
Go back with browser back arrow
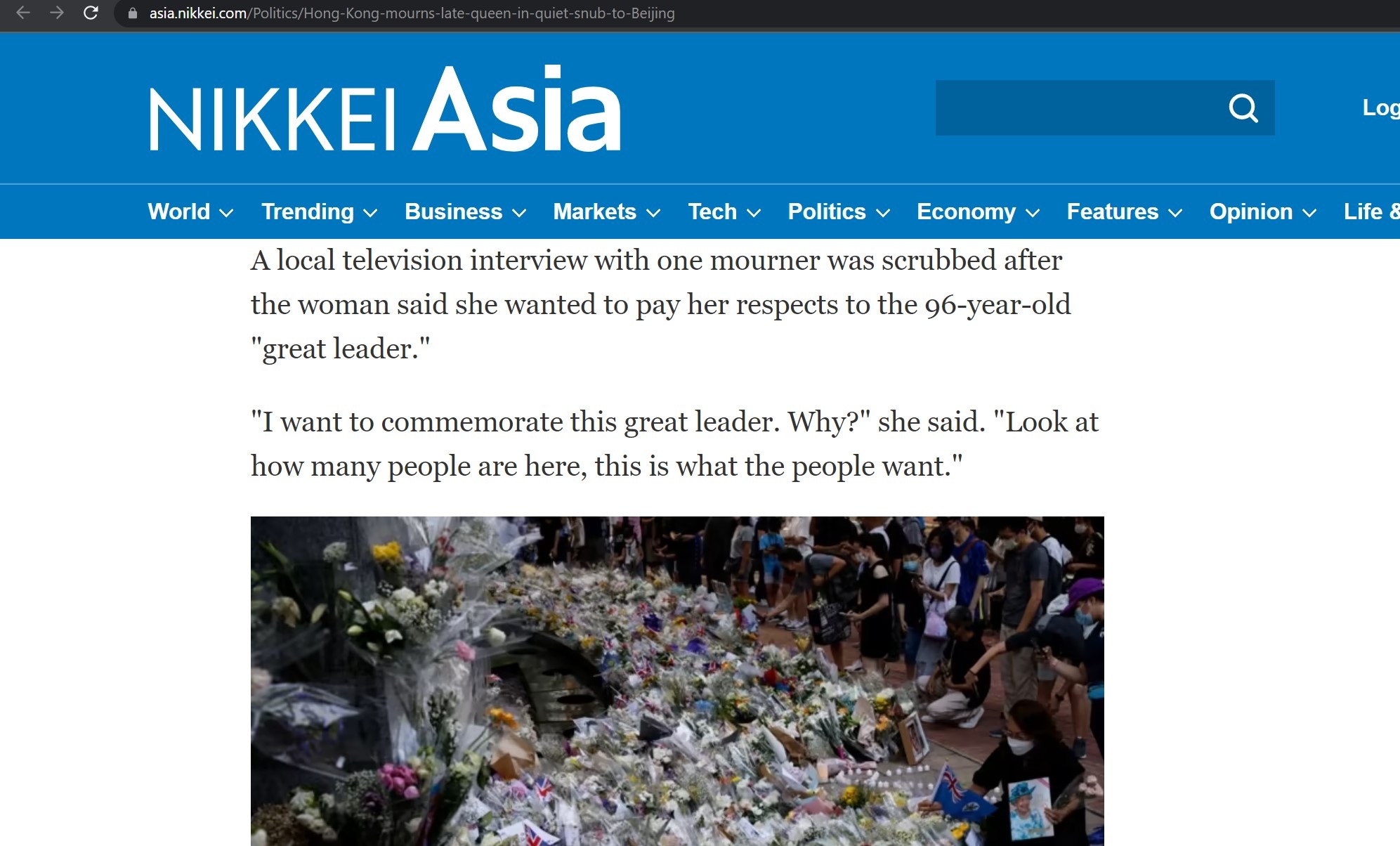(x=22, y=13)
